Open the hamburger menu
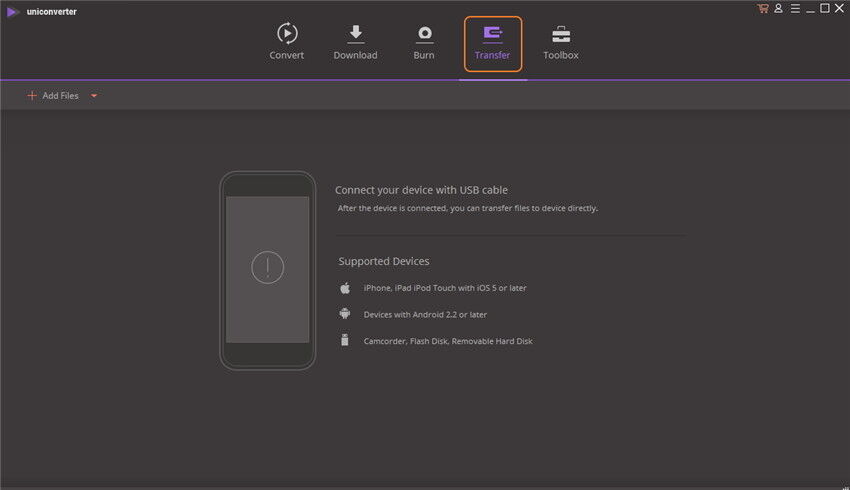The image size is (850, 490). pyautogui.click(x=795, y=8)
